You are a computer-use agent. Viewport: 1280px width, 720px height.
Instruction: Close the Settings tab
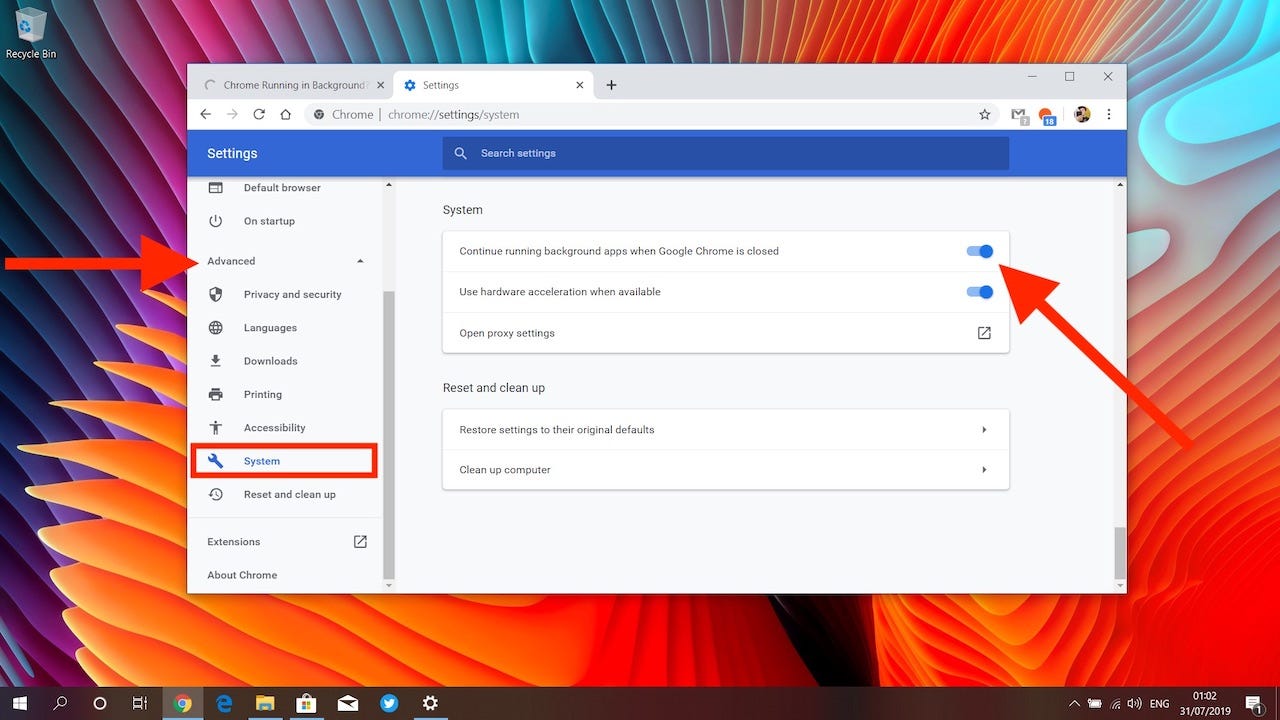tap(580, 85)
